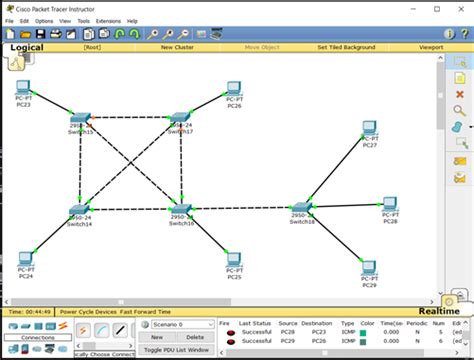Switch to the Logical workspace tab

(x=27, y=47)
